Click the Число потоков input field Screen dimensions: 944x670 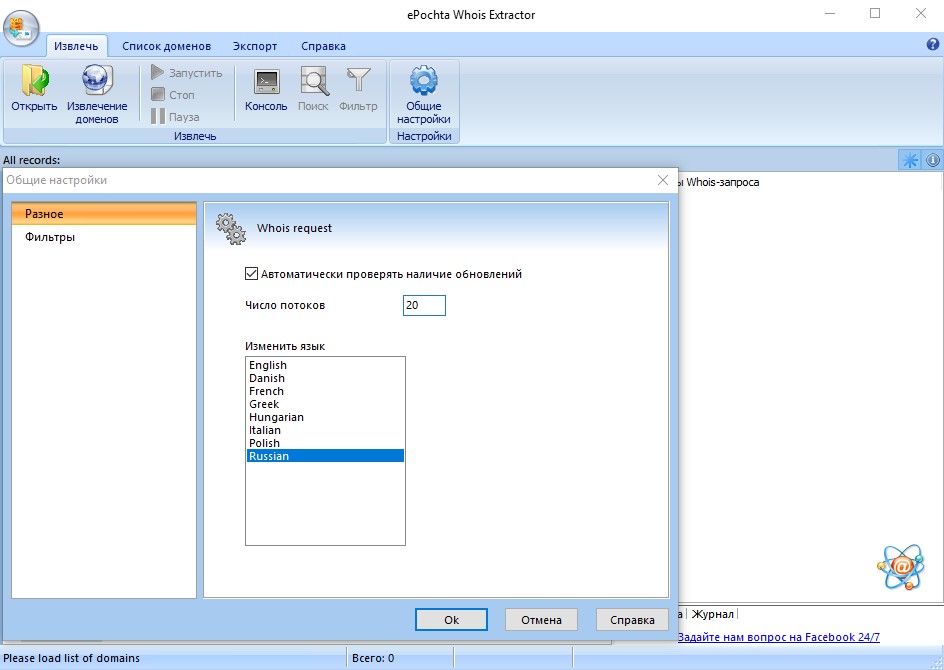pos(424,306)
